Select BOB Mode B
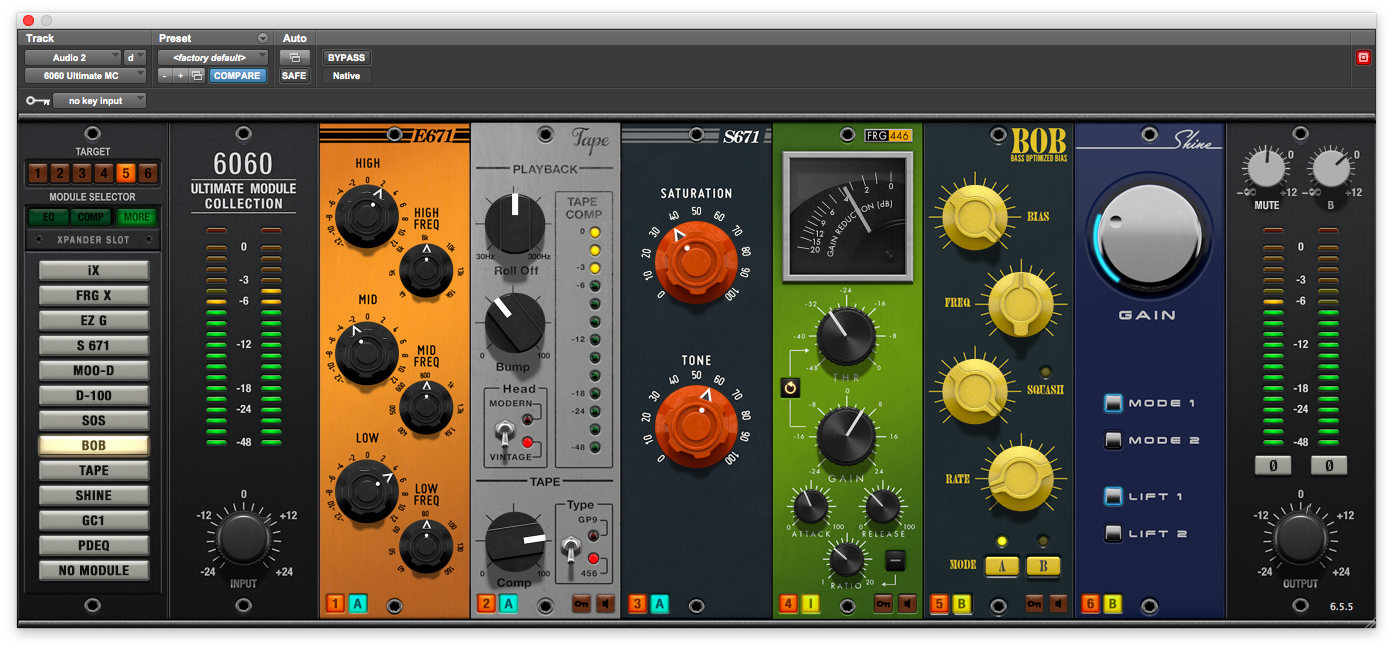This screenshot has width=1393, height=649. click(x=1043, y=566)
